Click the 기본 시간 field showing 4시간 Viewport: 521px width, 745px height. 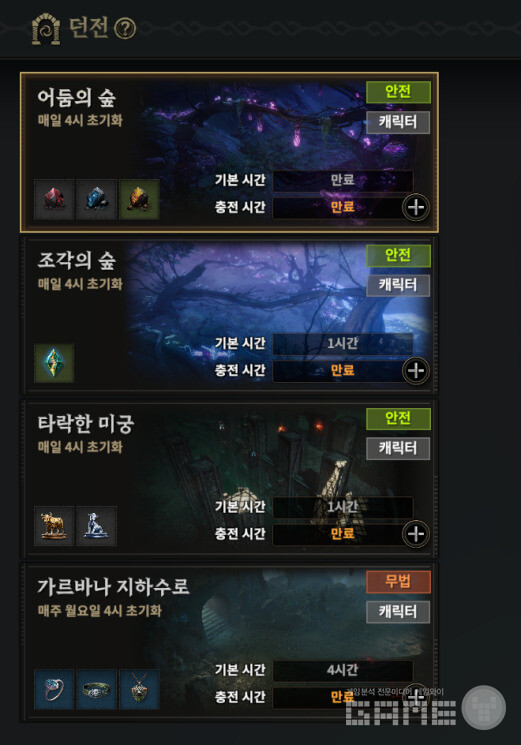342,670
